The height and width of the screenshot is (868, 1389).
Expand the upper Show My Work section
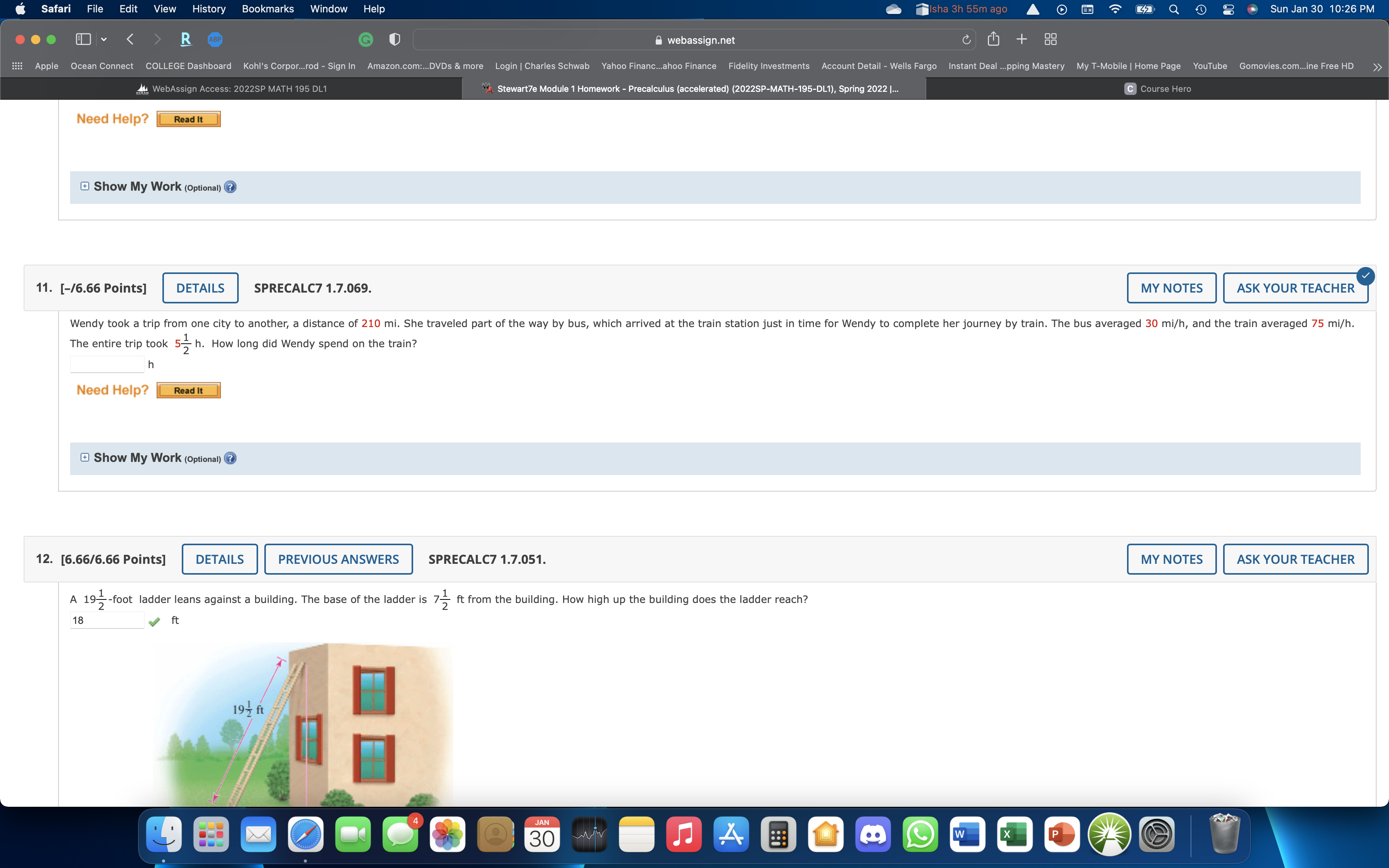[x=85, y=186]
